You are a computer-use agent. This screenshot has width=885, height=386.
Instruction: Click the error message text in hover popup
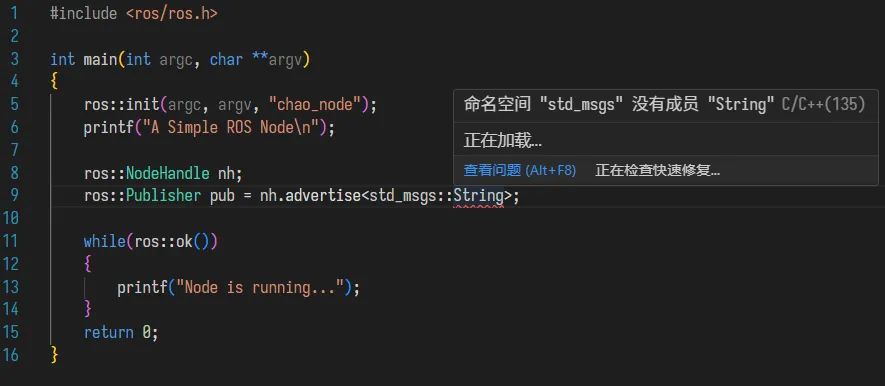coord(619,104)
